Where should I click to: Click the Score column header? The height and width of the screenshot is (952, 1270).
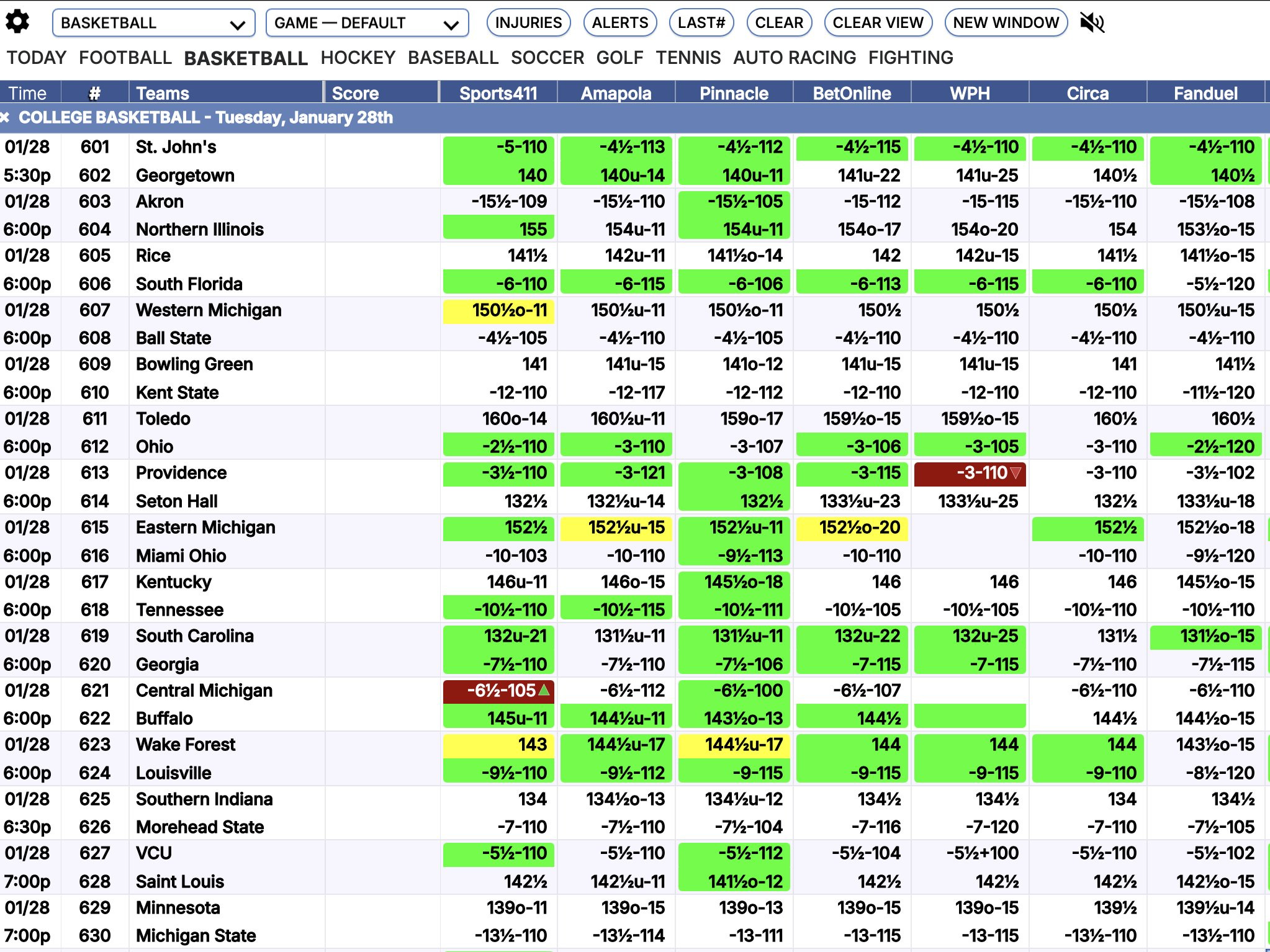382,93
